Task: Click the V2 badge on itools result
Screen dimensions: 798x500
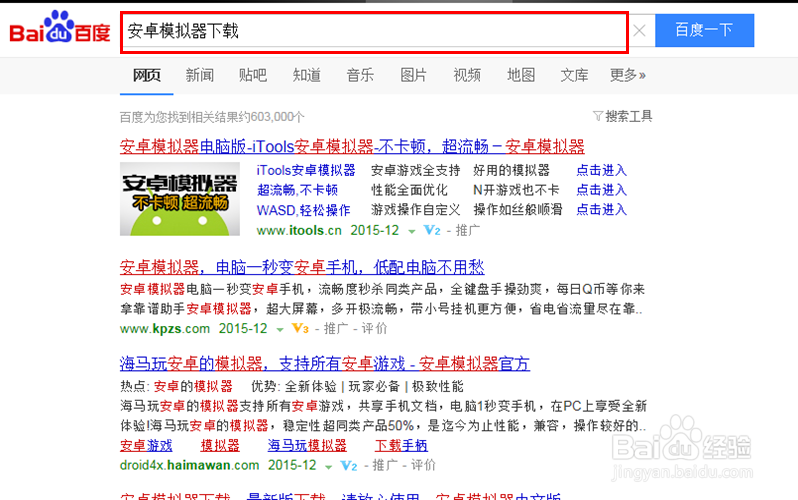Action: click(432, 231)
